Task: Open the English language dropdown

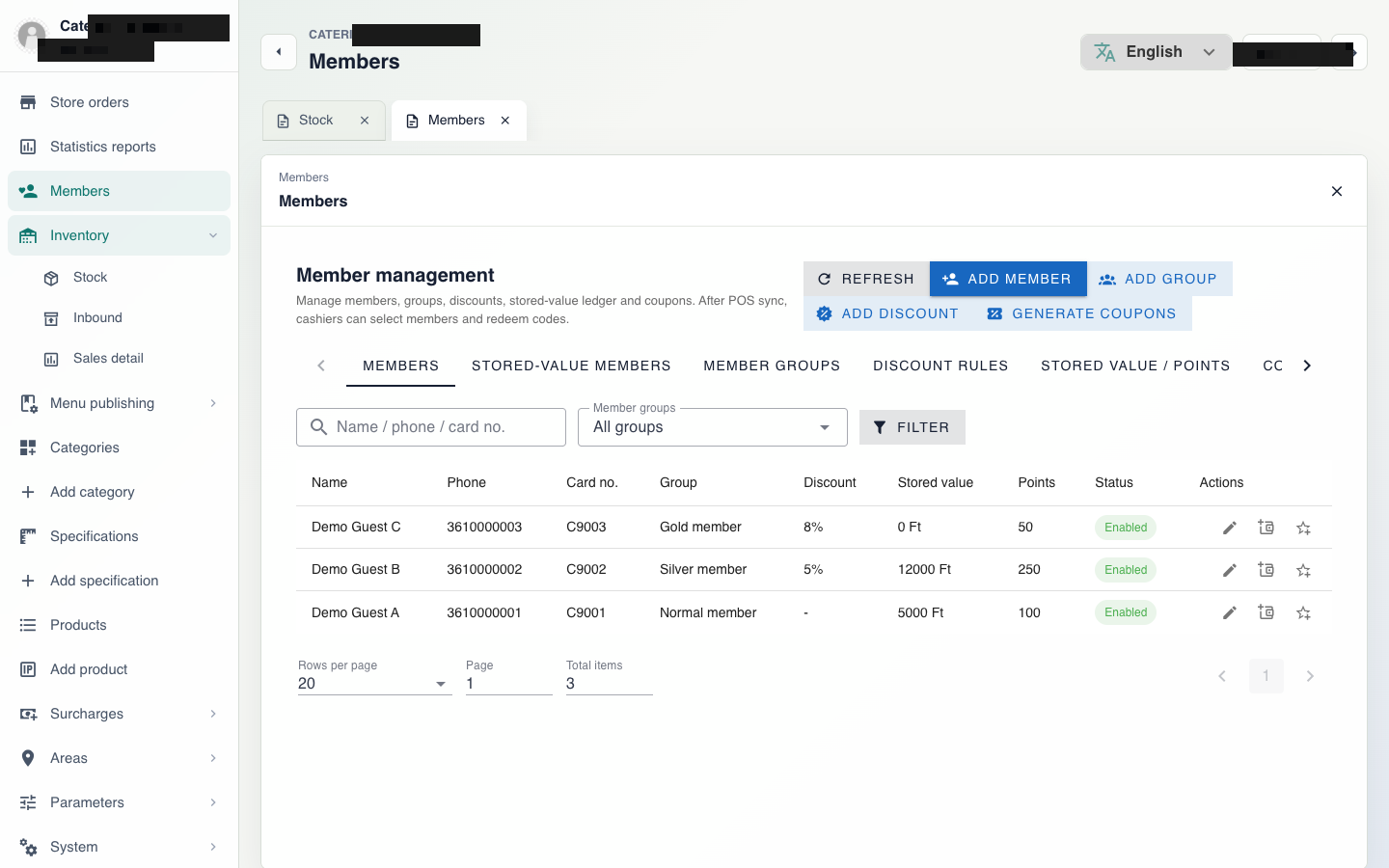Action: click(x=1156, y=52)
